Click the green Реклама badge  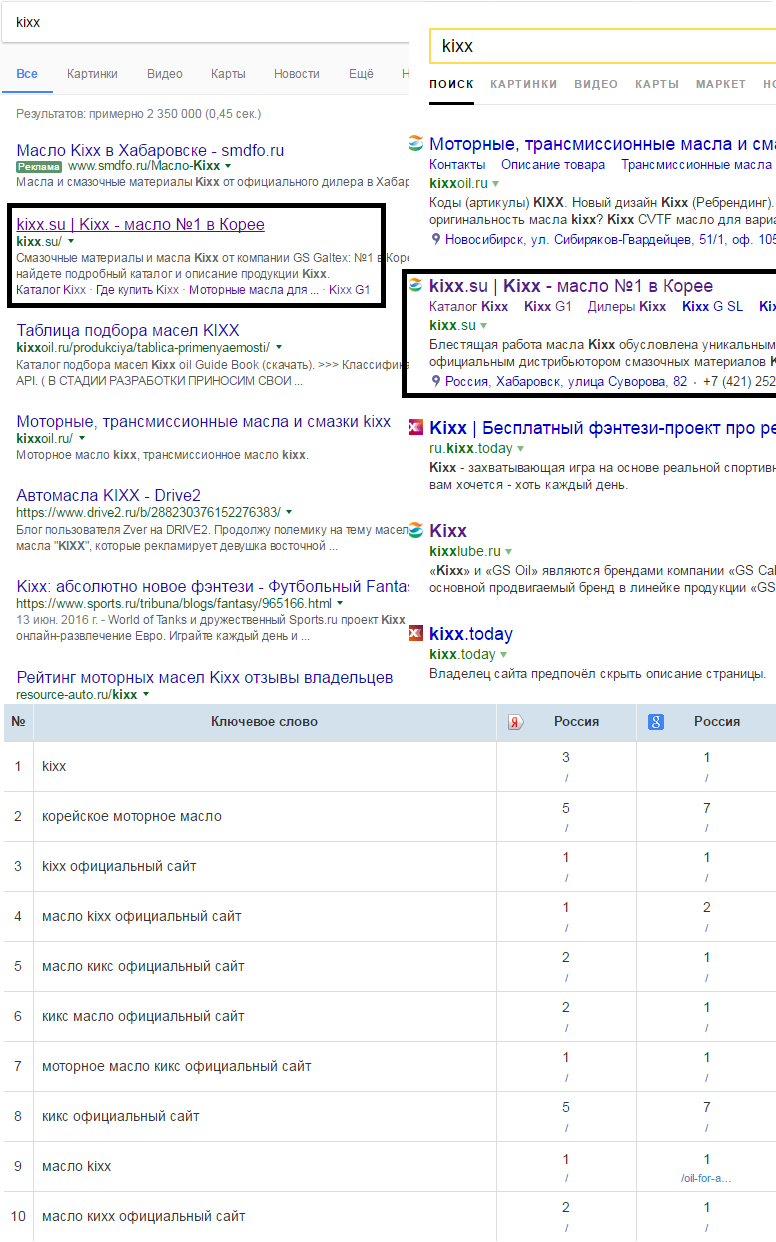tap(39, 166)
